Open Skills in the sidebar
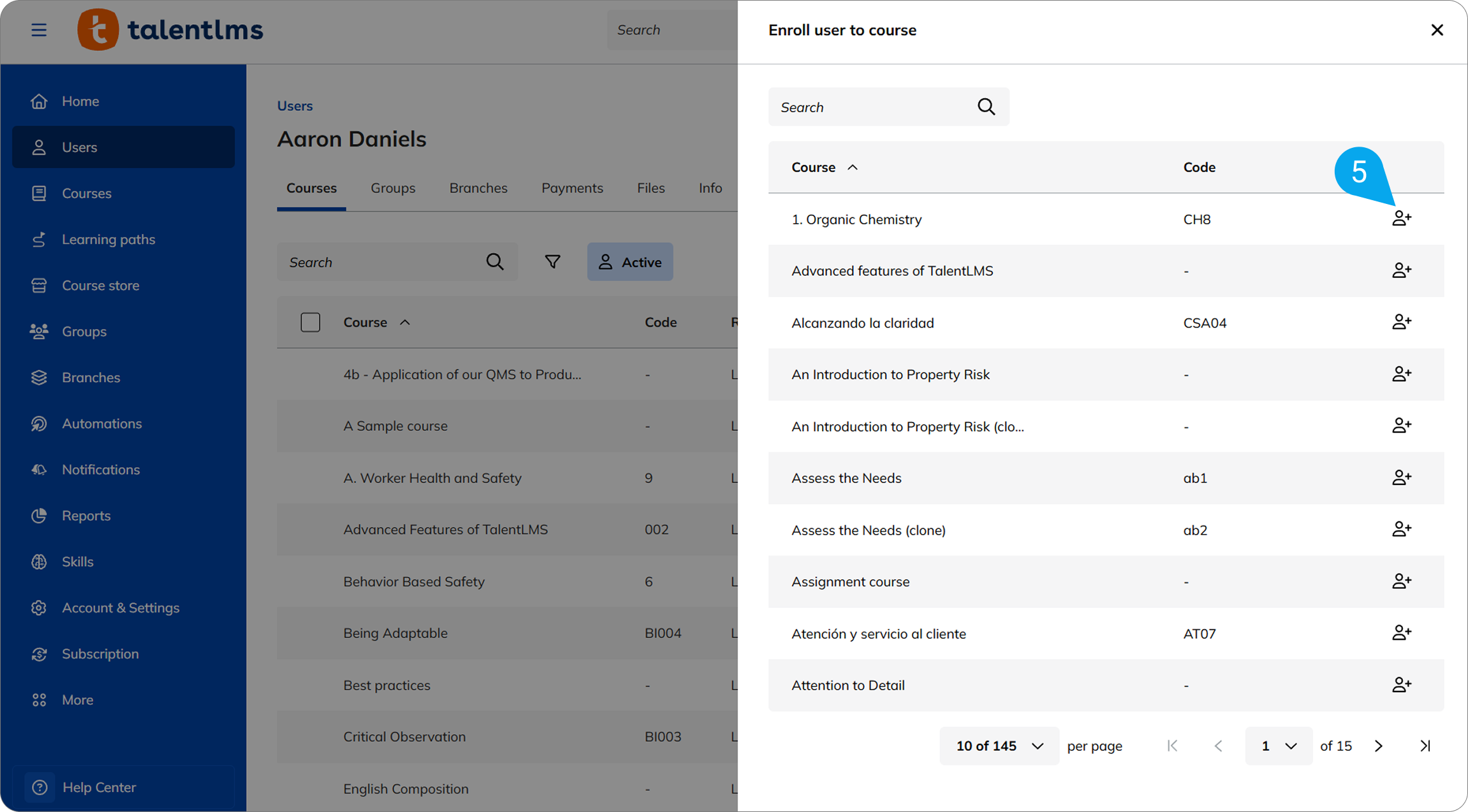 [x=123, y=562]
